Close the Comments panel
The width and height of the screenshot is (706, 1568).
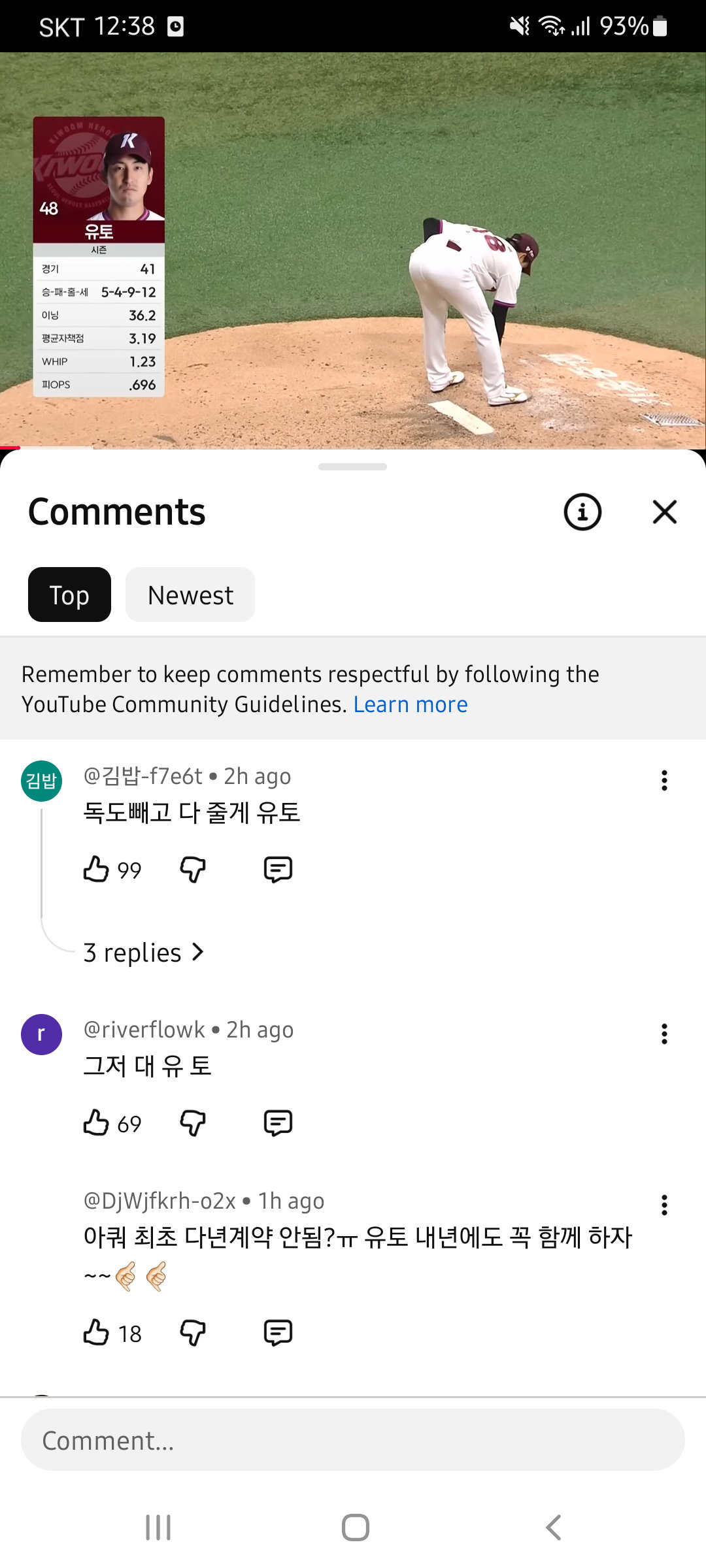pyautogui.click(x=664, y=512)
